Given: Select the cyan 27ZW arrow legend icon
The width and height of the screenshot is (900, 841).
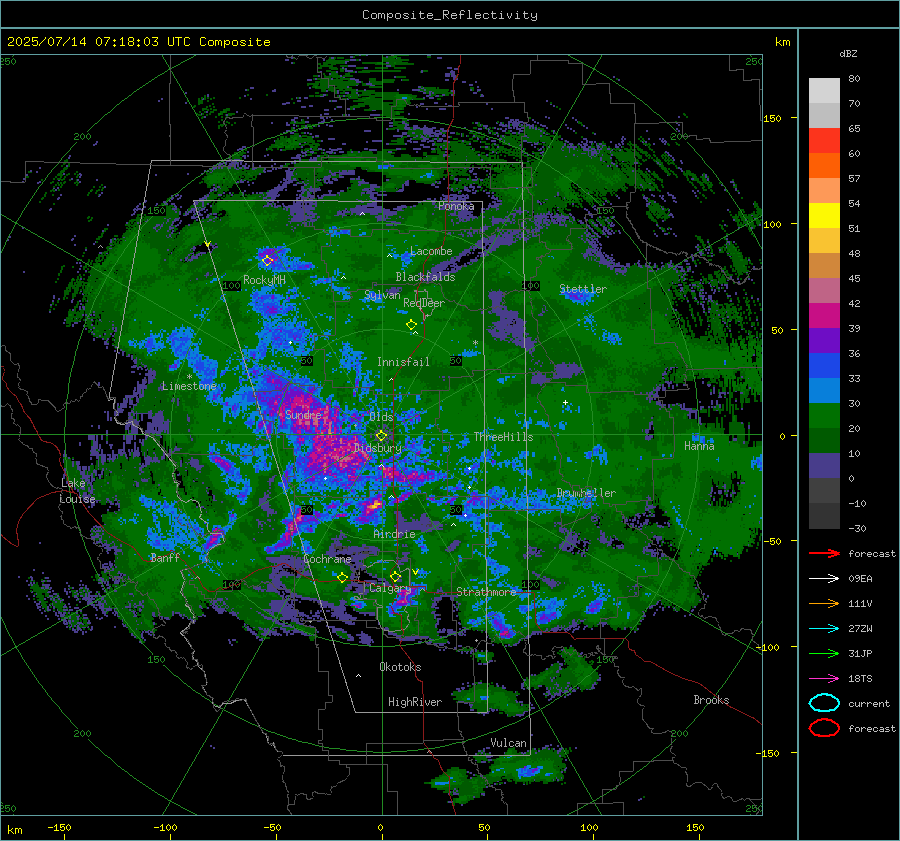Looking at the screenshot, I should [x=824, y=628].
